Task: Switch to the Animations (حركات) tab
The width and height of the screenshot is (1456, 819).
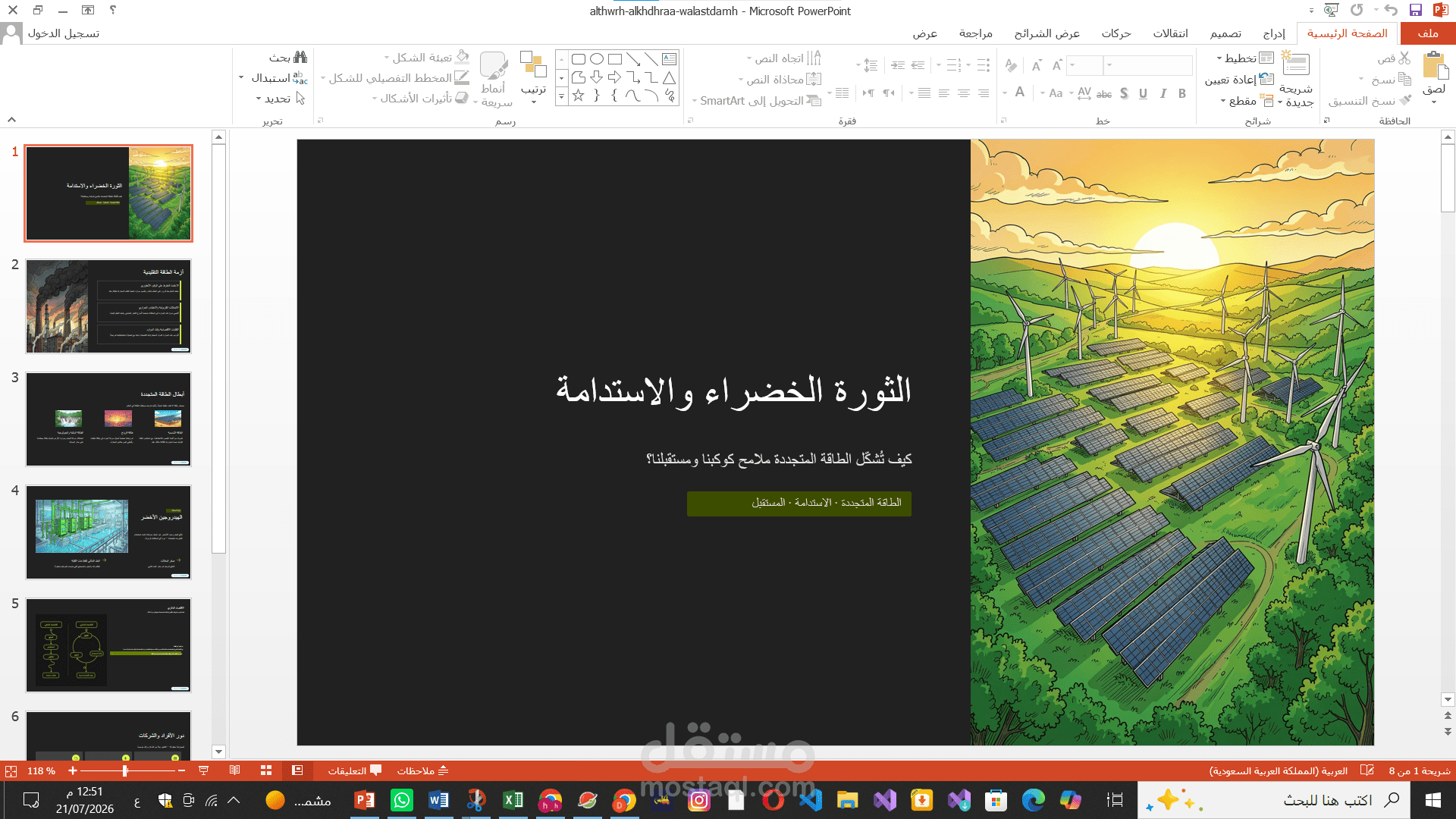Action: (x=1116, y=33)
